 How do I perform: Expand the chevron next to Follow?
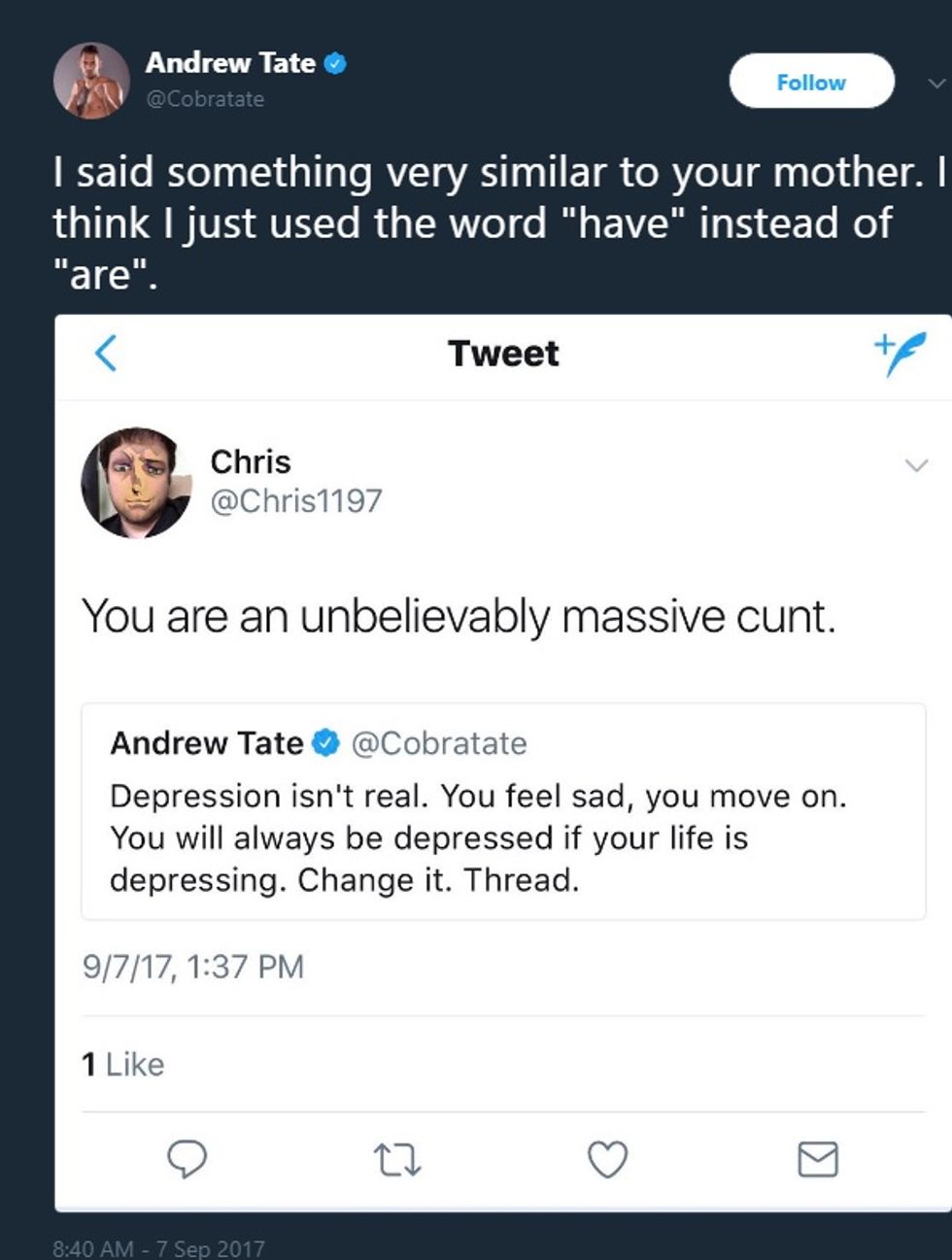click(x=935, y=84)
